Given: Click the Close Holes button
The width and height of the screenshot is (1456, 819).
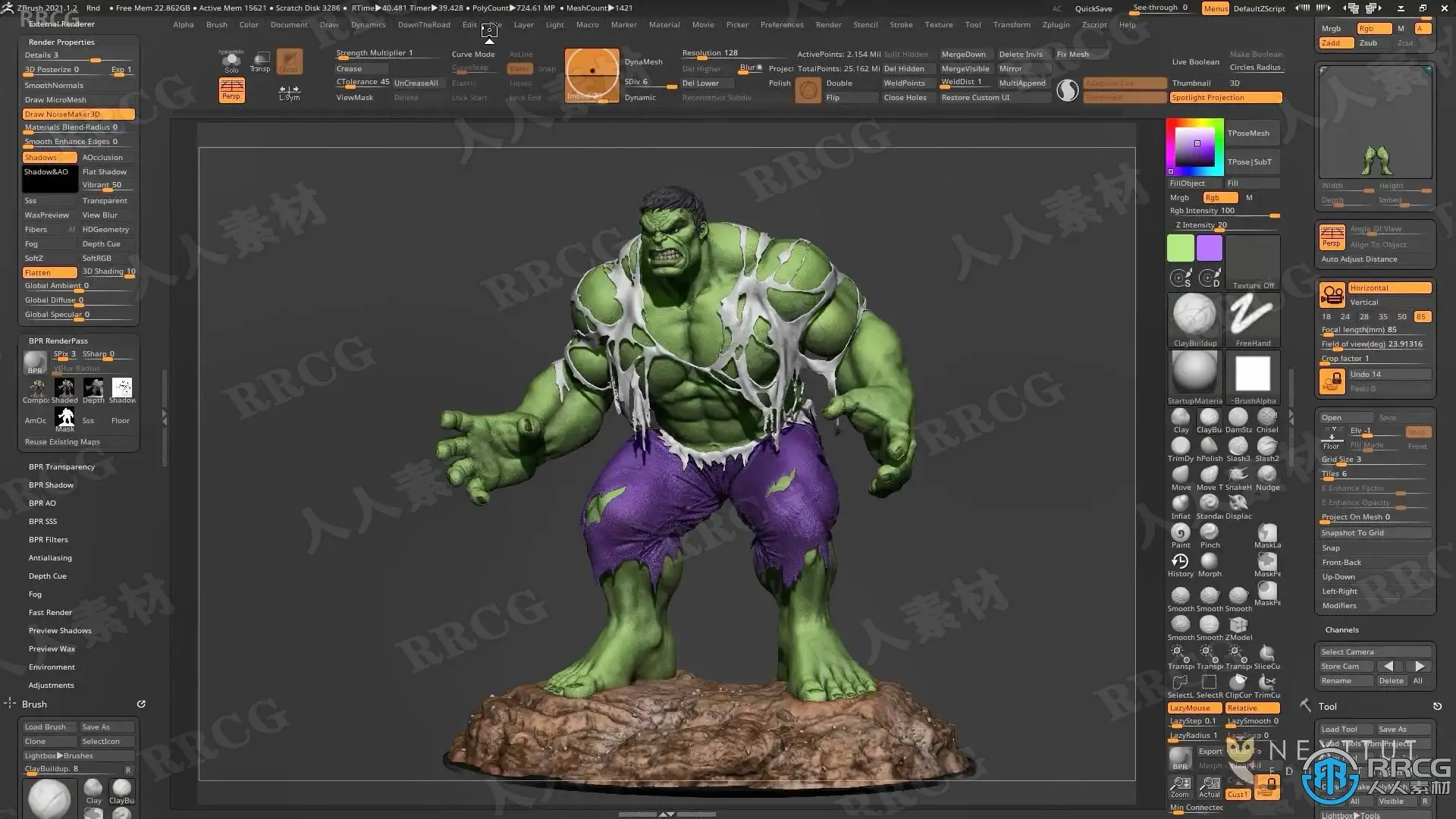Looking at the screenshot, I should click(906, 98).
